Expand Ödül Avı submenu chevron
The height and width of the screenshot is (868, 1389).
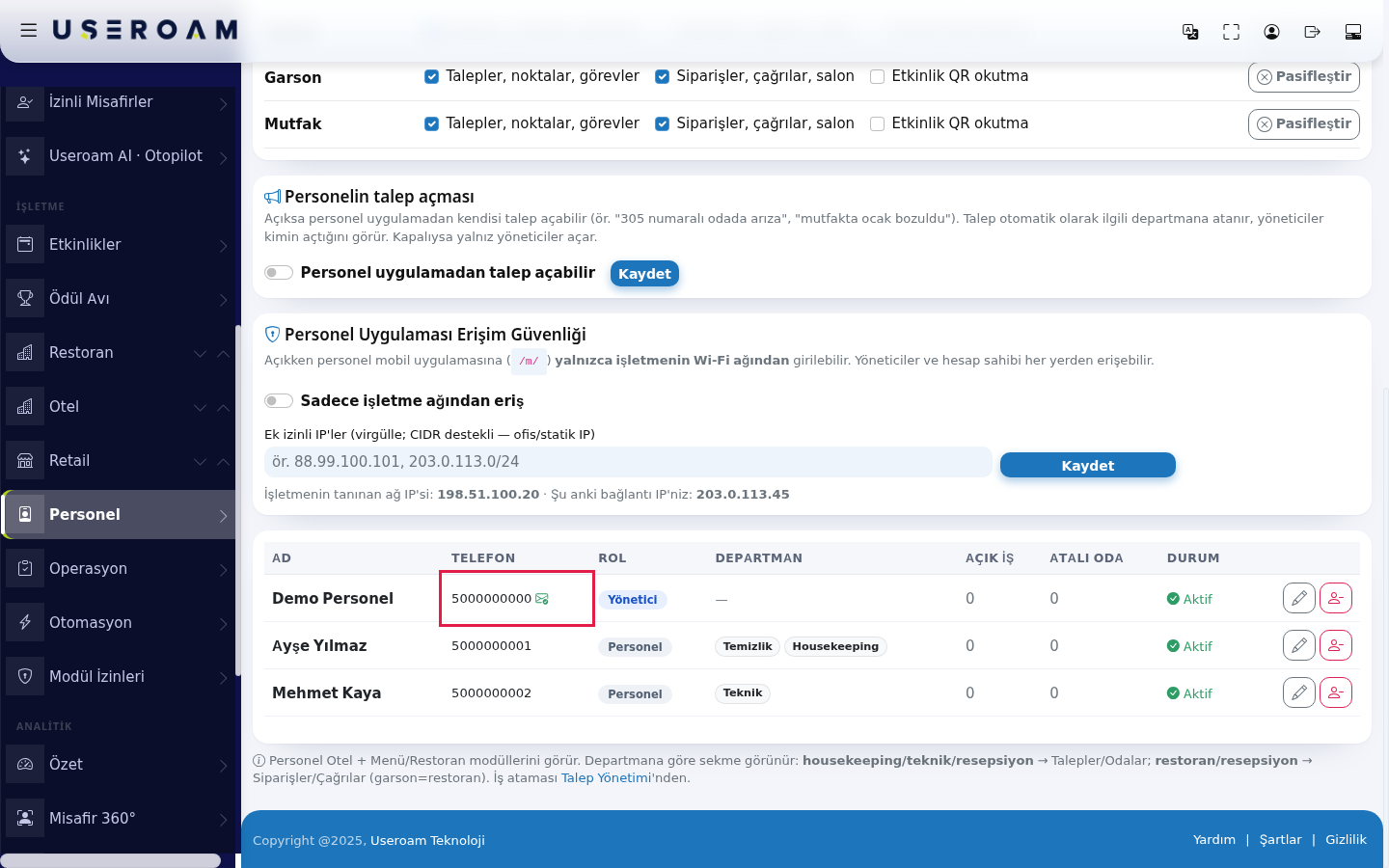point(224,300)
